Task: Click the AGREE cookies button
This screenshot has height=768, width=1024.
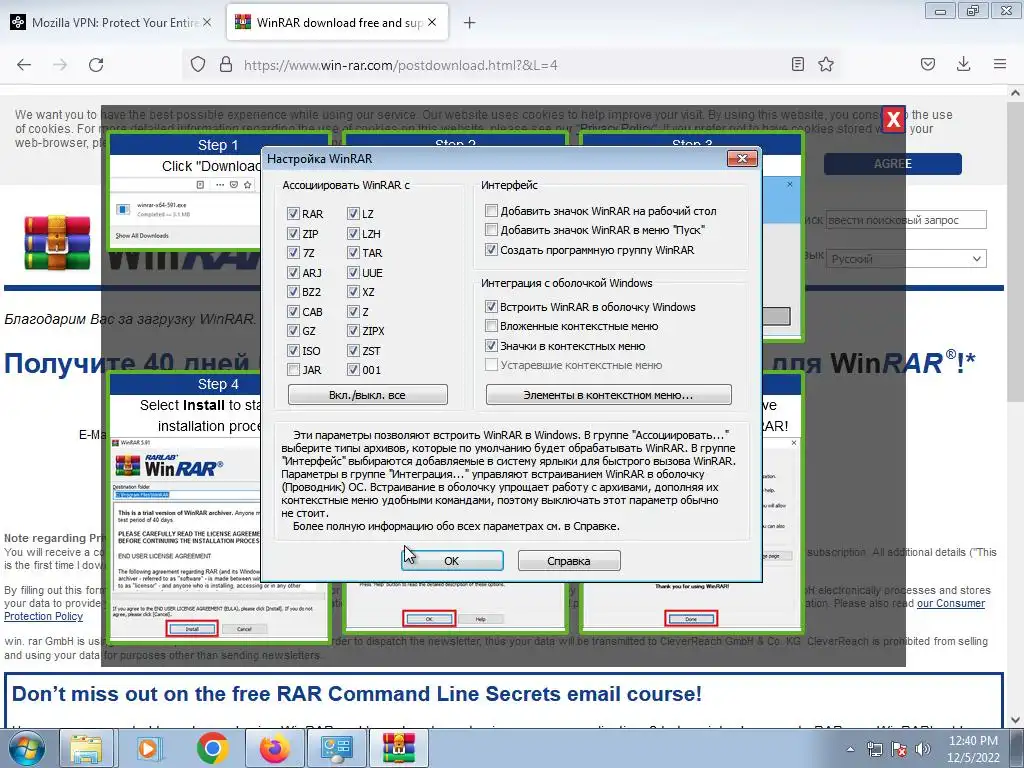Action: [893, 164]
